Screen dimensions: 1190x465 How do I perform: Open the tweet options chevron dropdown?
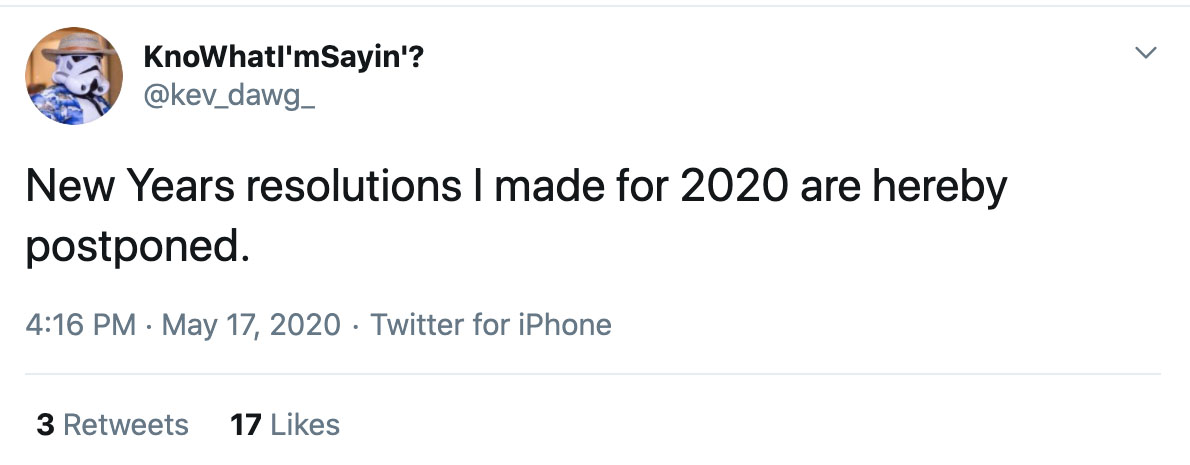coord(1147,52)
